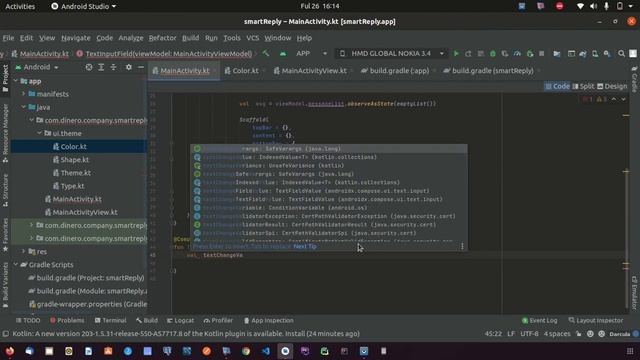The width and height of the screenshot is (640, 360).
Task: Open the Refactor menu
Action: click(x=162, y=38)
